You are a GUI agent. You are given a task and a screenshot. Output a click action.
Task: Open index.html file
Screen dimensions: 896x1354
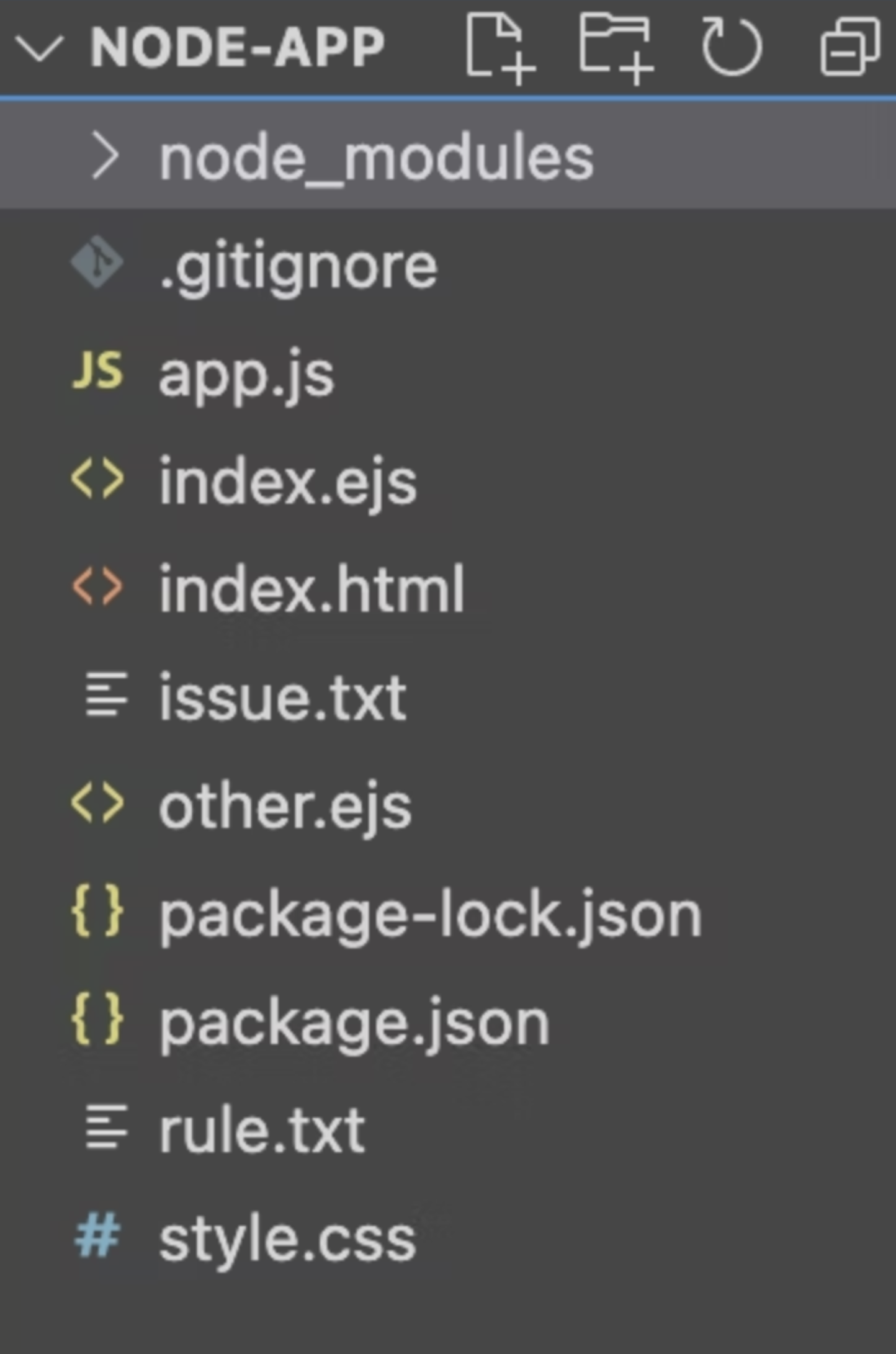tap(311, 590)
